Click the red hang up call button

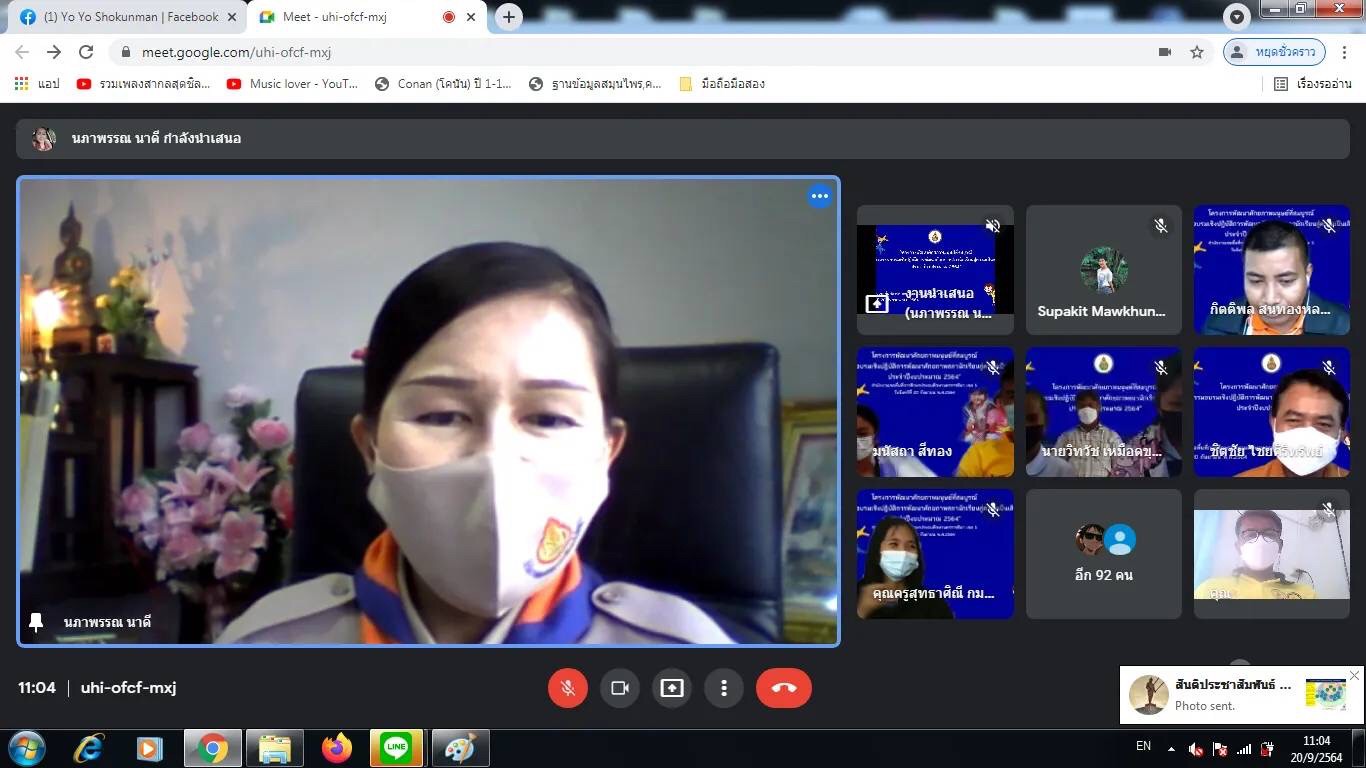[x=784, y=688]
